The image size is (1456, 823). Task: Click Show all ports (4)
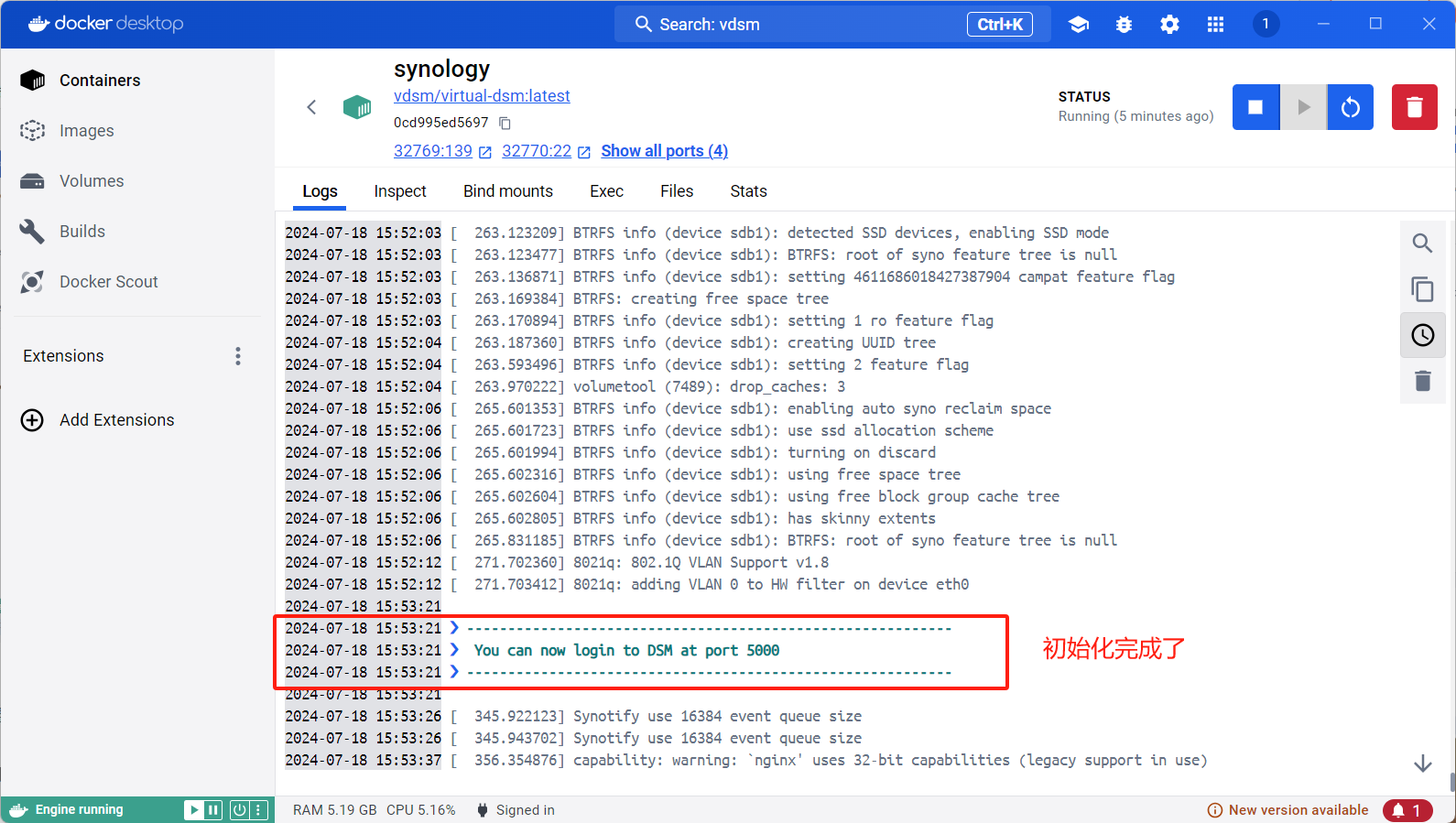[x=664, y=151]
